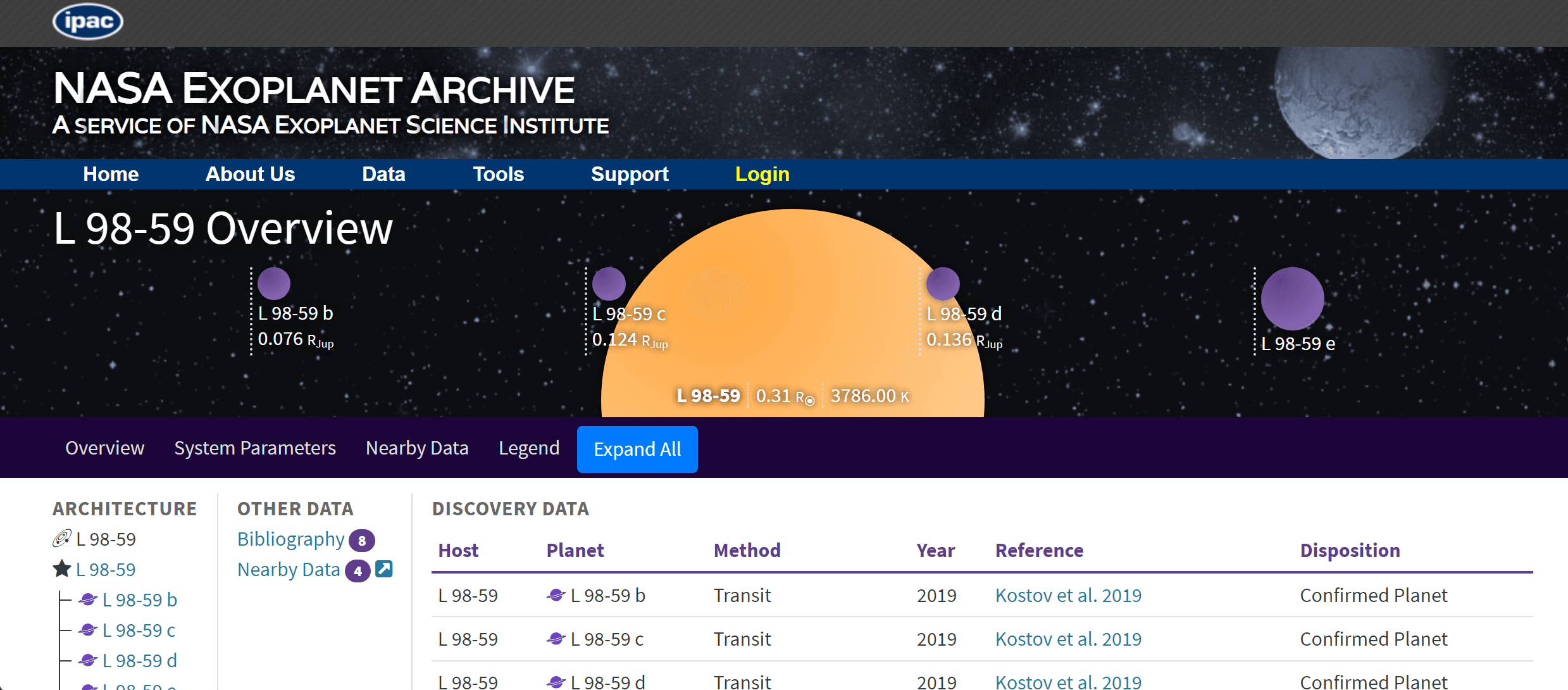Open Kostov et al. 2019 for L 98-59 c
The width and height of the screenshot is (1568, 690).
1068,639
